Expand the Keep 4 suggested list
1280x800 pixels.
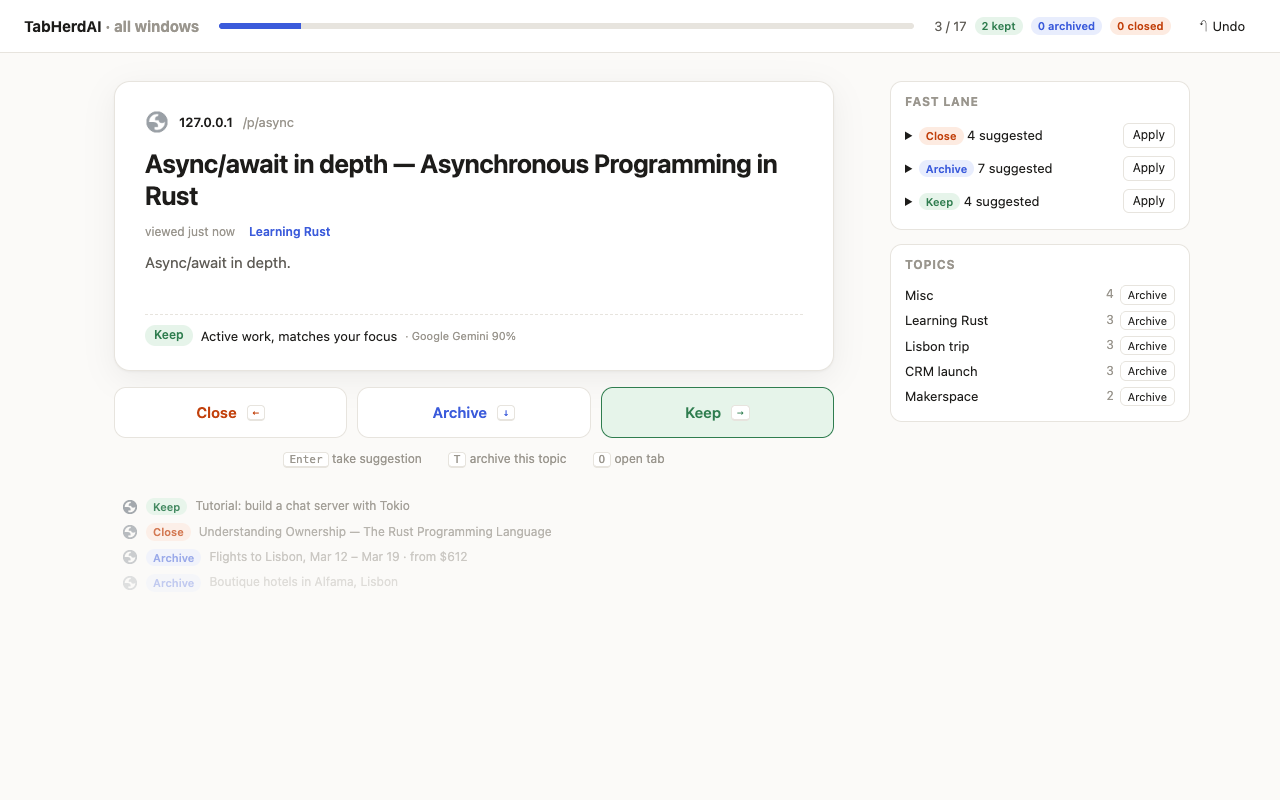coord(909,202)
